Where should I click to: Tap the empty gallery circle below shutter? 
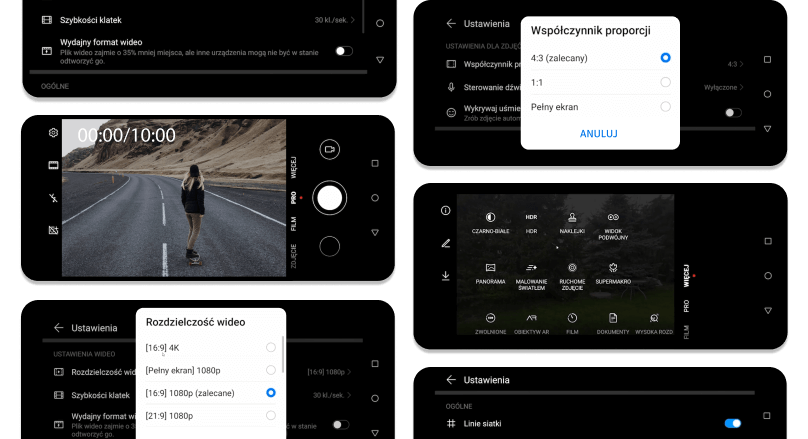(329, 246)
